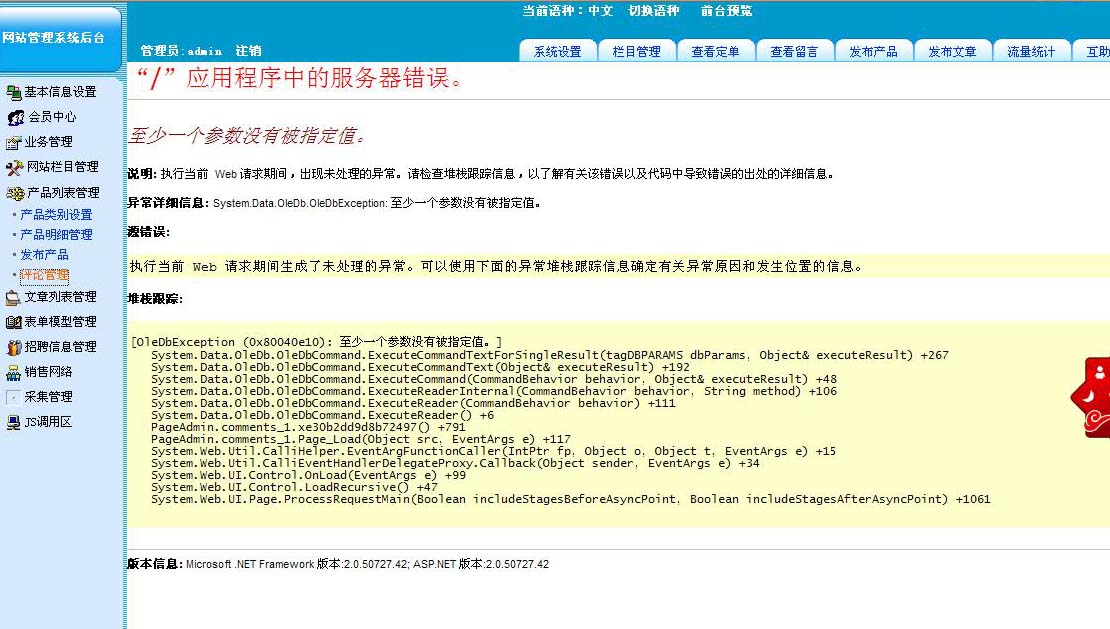
Task: Click the 表单模型管理 icon
Action: pyautogui.click(x=13, y=322)
